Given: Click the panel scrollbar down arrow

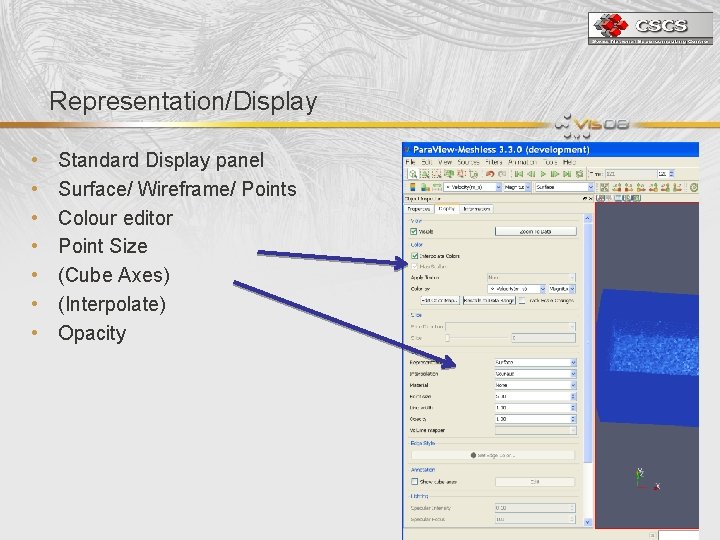Looking at the screenshot, I should coord(588,522).
